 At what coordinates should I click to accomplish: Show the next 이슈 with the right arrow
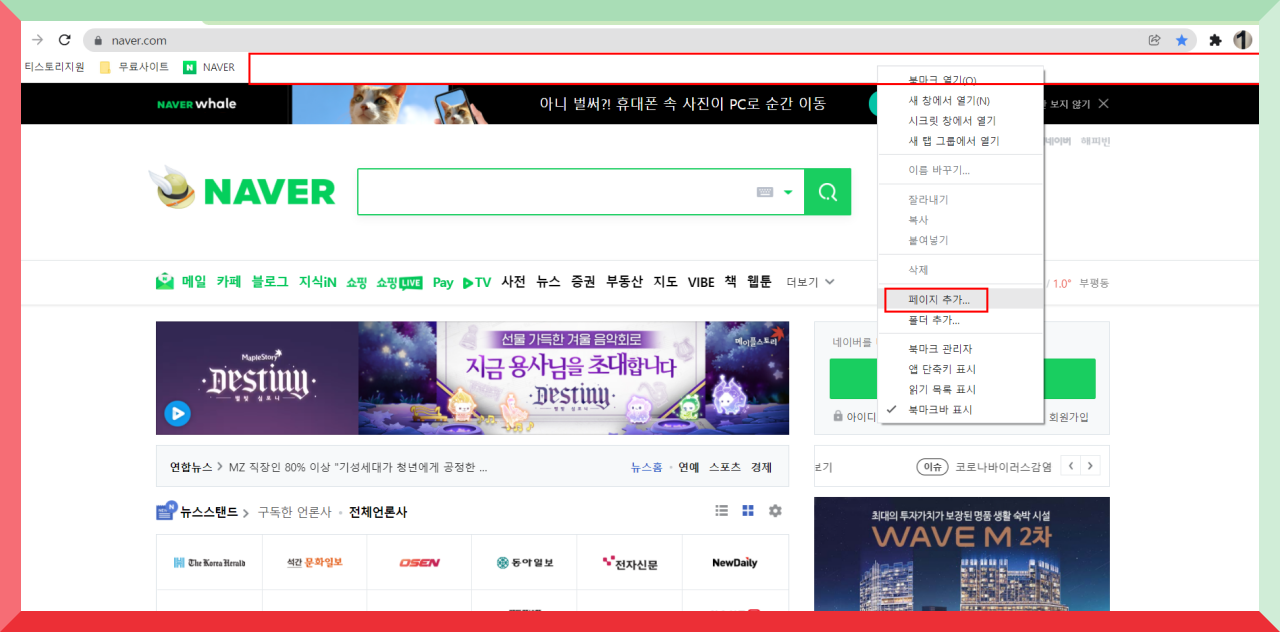click(x=1092, y=465)
